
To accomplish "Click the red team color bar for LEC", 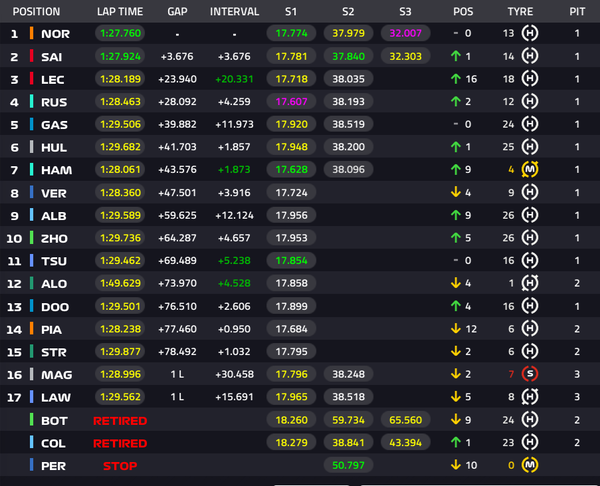I will 32,79.
